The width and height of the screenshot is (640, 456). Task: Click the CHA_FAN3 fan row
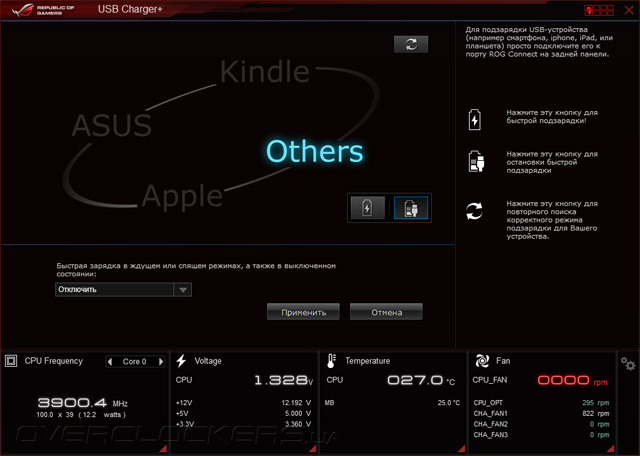(541, 435)
